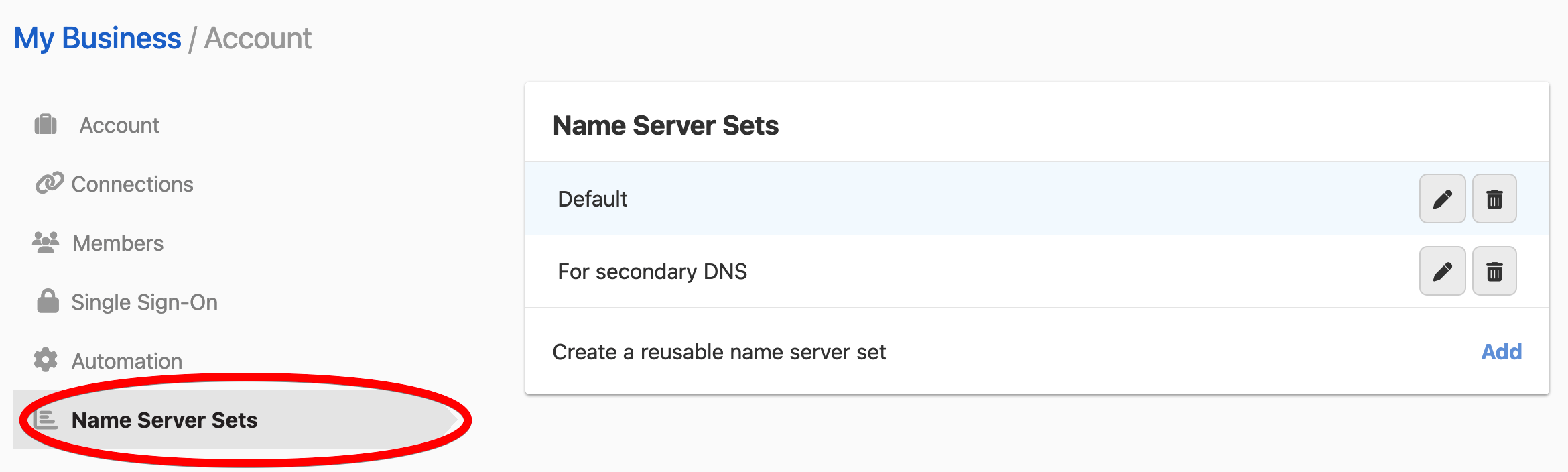Follow the My Business breadcrumb link

coord(98,38)
